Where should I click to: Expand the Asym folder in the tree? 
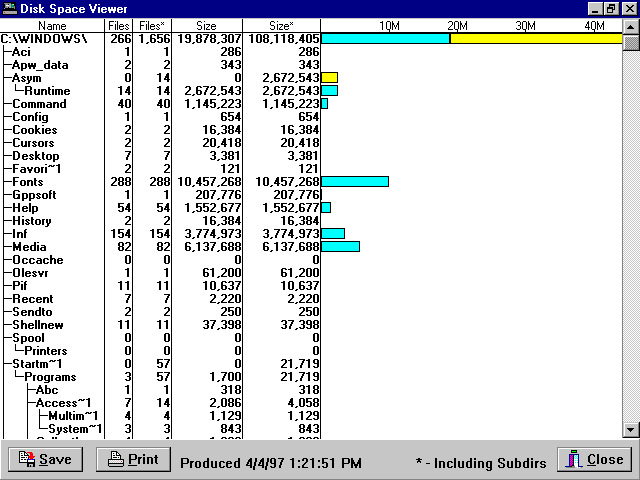pos(26,78)
